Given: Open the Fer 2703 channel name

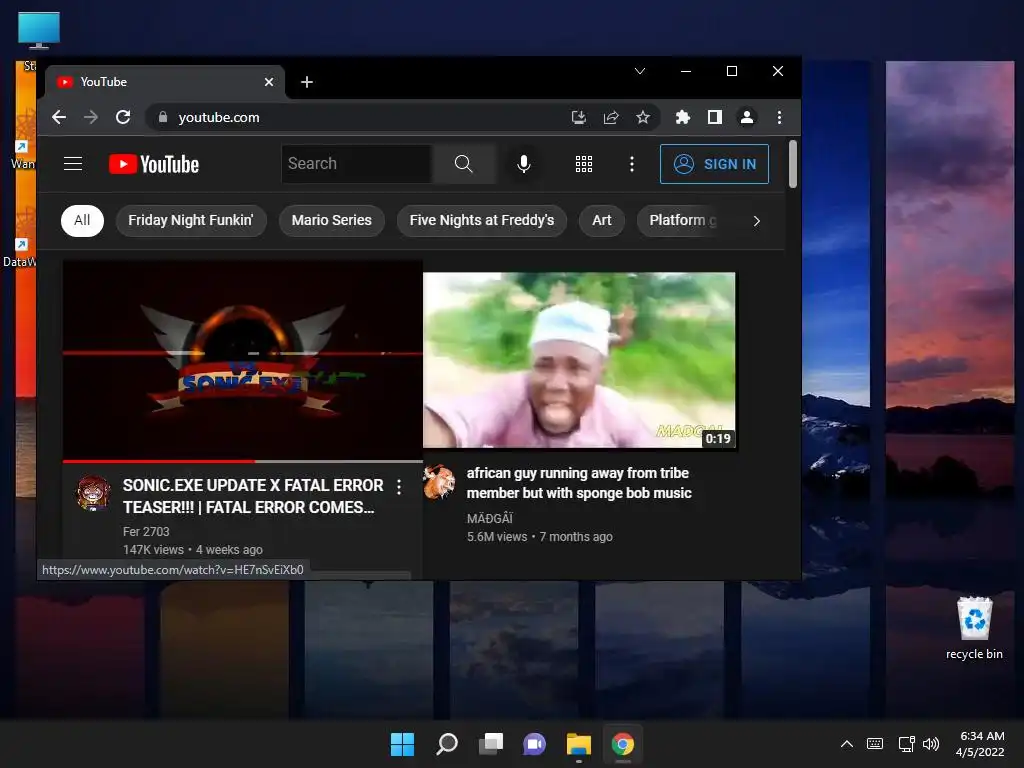Looking at the screenshot, I should (x=146, y=532).
